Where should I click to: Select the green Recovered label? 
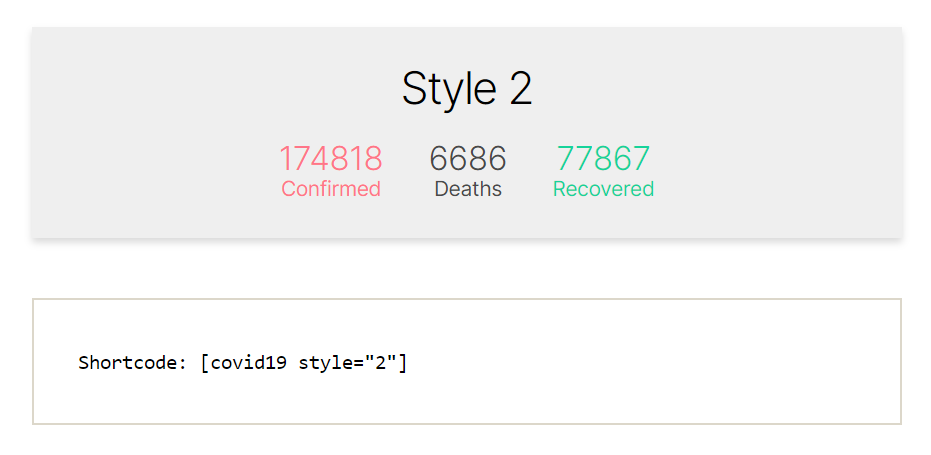coord(603,189)
